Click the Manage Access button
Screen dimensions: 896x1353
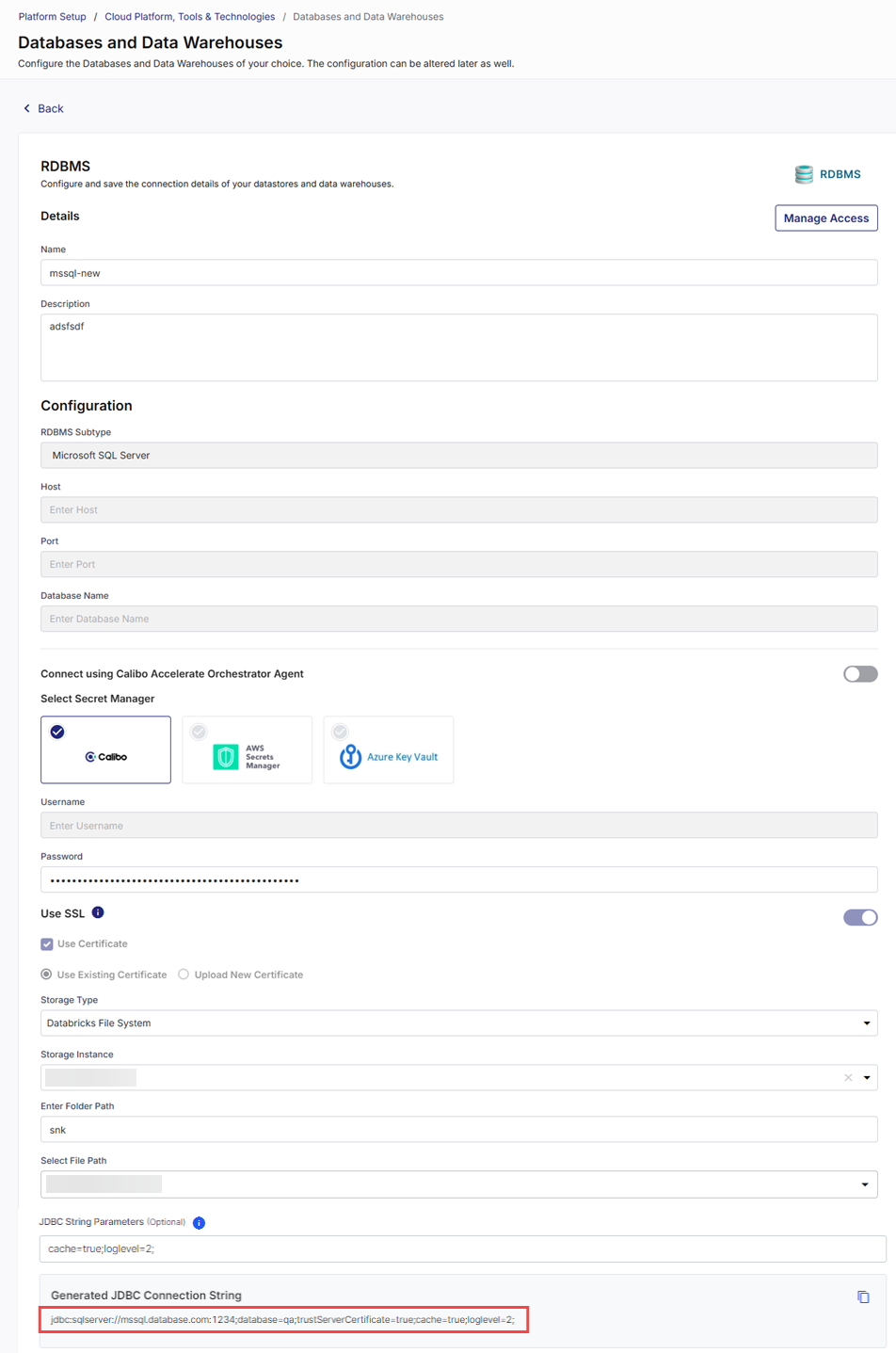[826, 217]
